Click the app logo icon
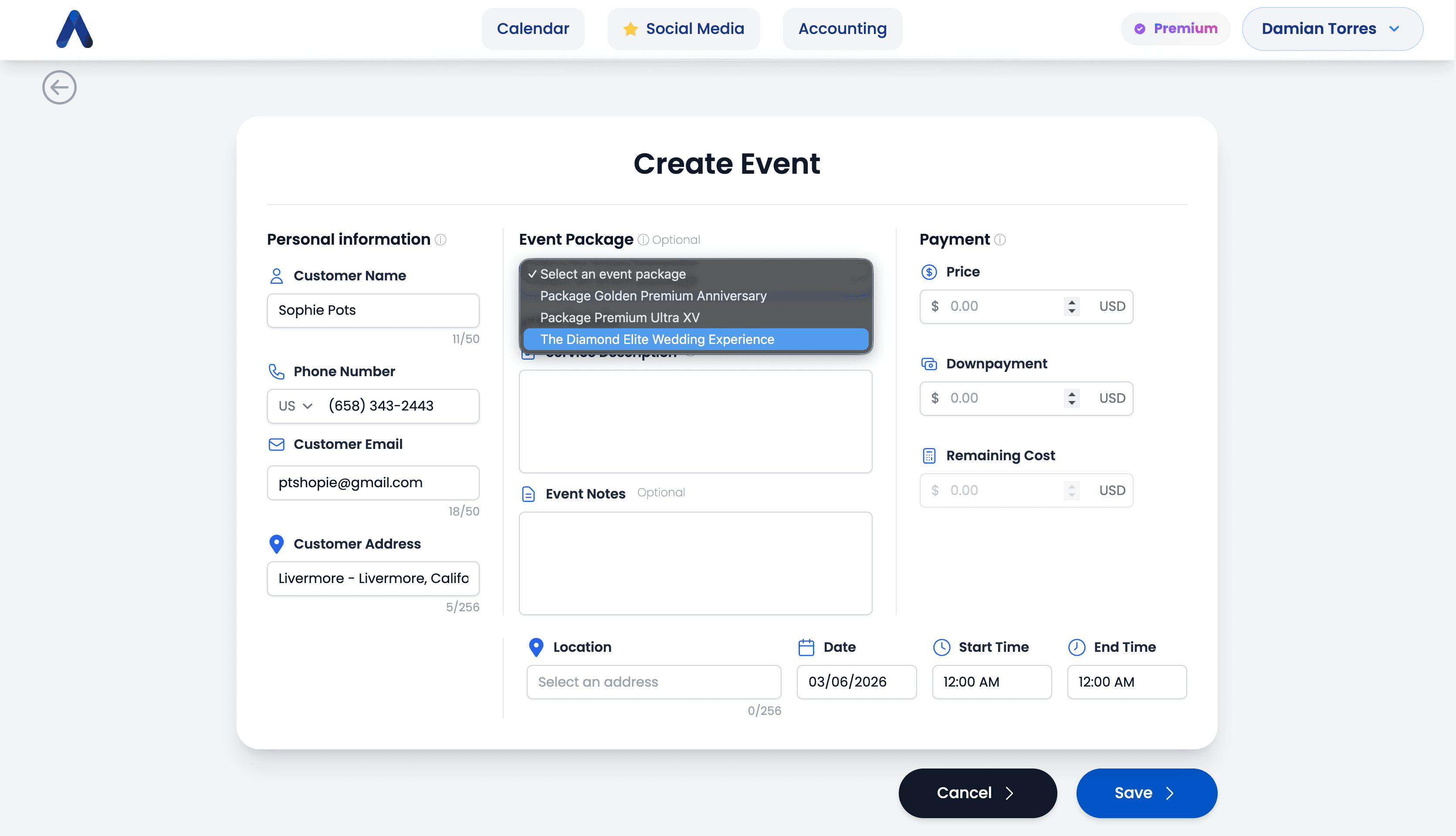 point(74,29)
